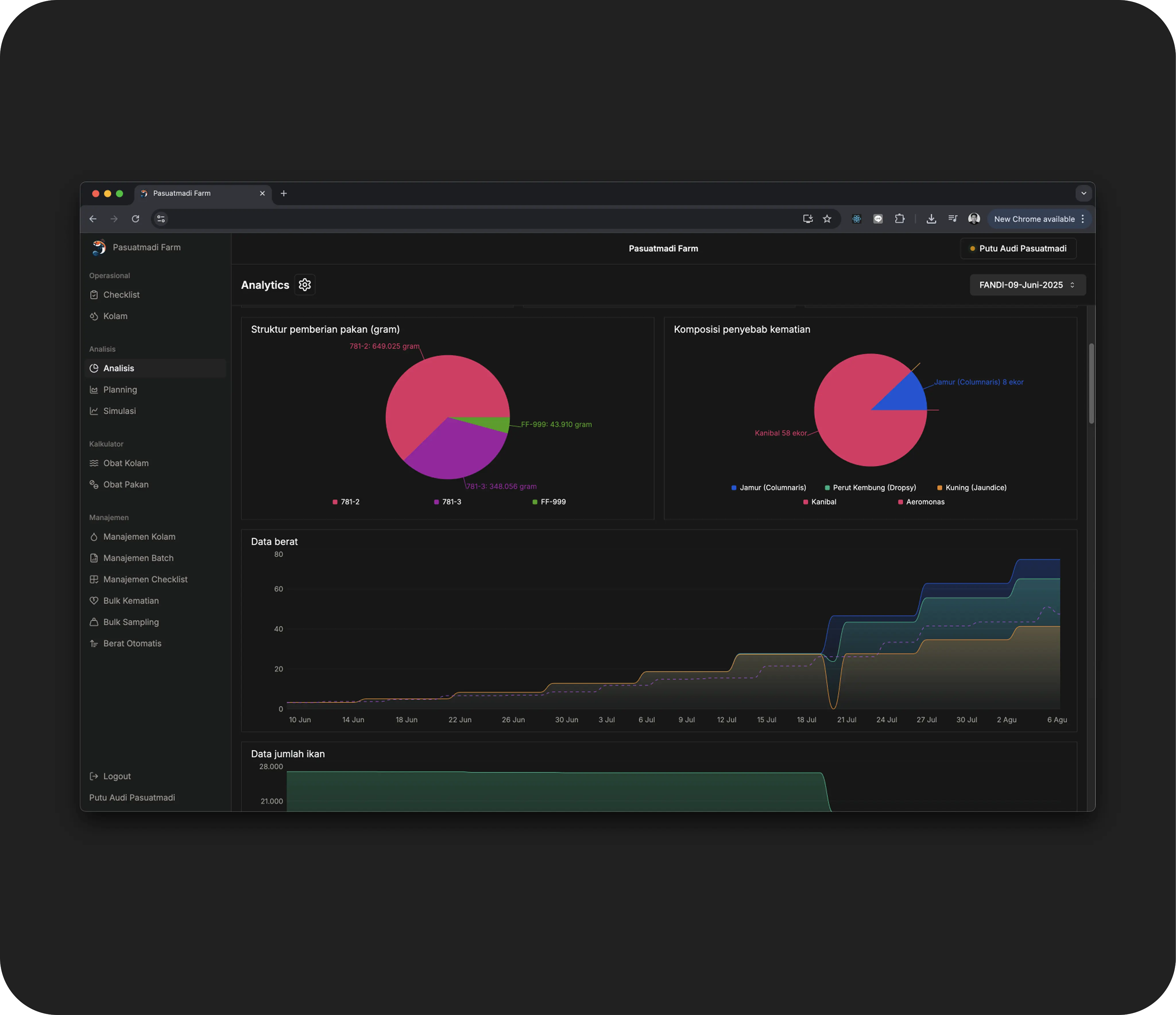Open Putu Audi Pasuatmadi user menu
Screen dimensions: 1176x1015
point(1018,249)
